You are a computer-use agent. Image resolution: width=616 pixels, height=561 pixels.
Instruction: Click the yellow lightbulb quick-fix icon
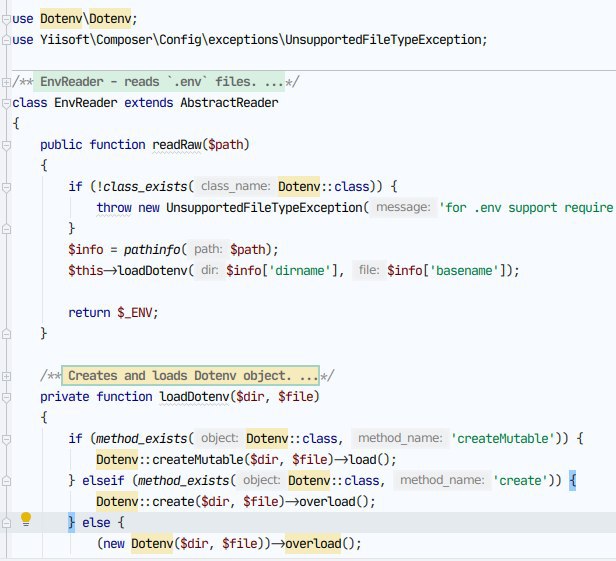tap(26, 519)
